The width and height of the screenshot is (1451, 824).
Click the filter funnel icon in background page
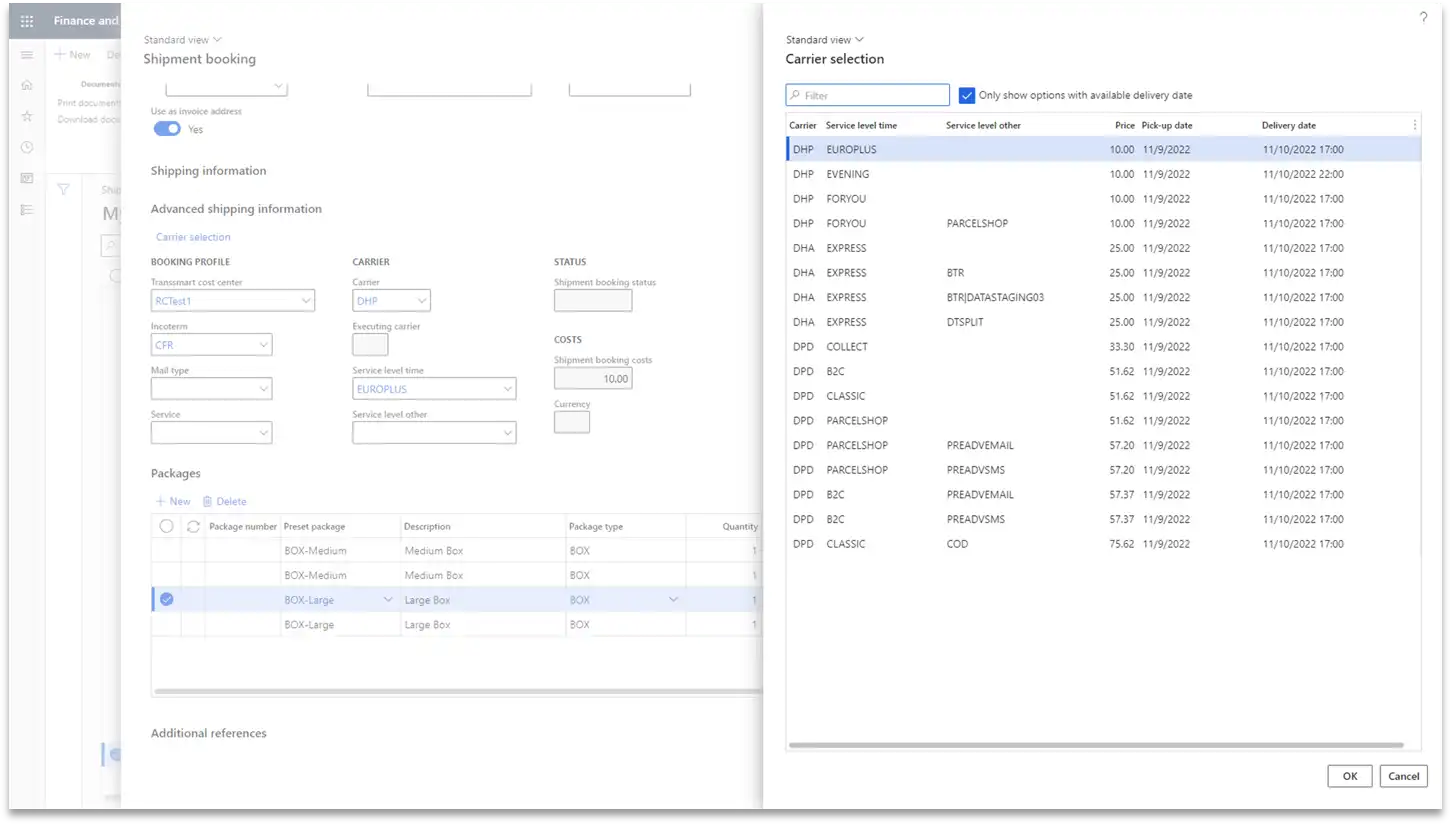63,189
